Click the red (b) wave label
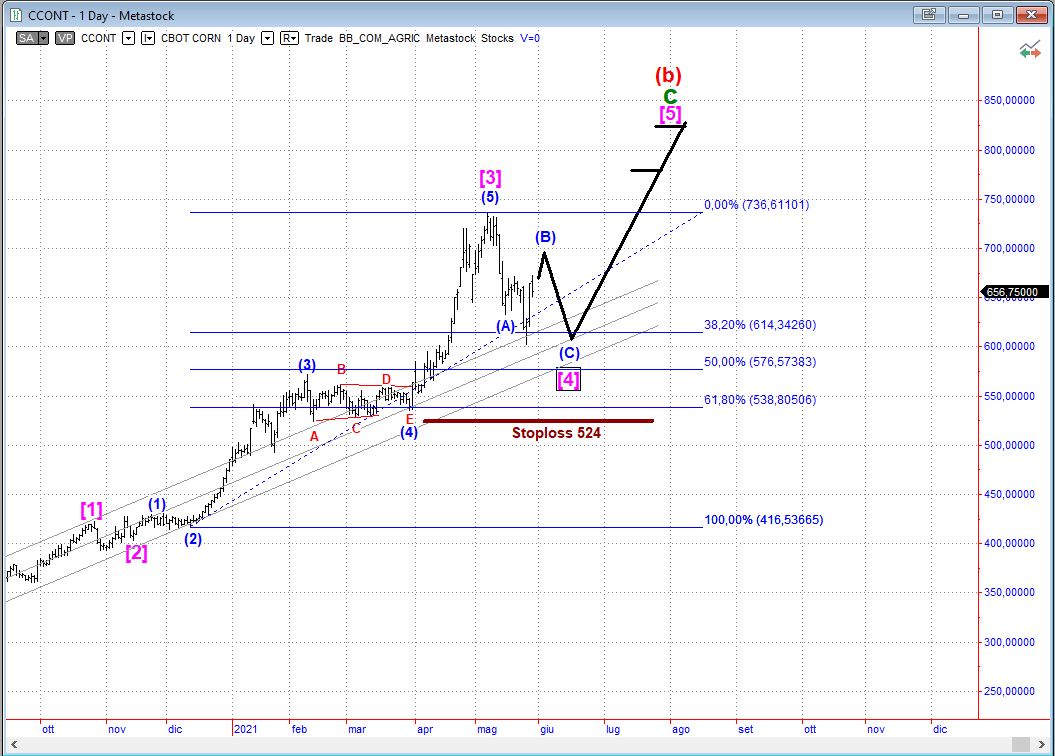The image size is (1055, 756). 668,75
